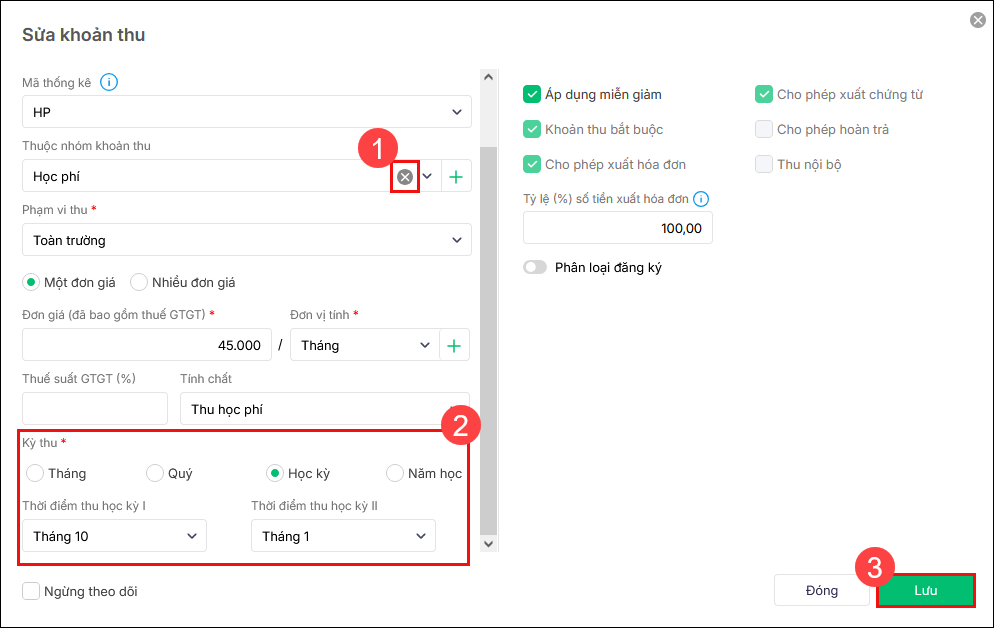
Task: Select the Nhiều đơn giá radio option
Action: click(139, 282)
